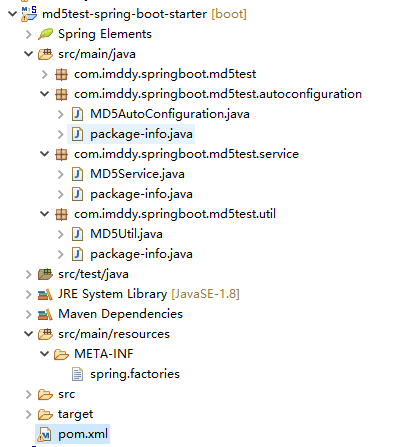Click the src/main/java source folder icon
This screenshot has width=395, height=447.
coord(45,54)
